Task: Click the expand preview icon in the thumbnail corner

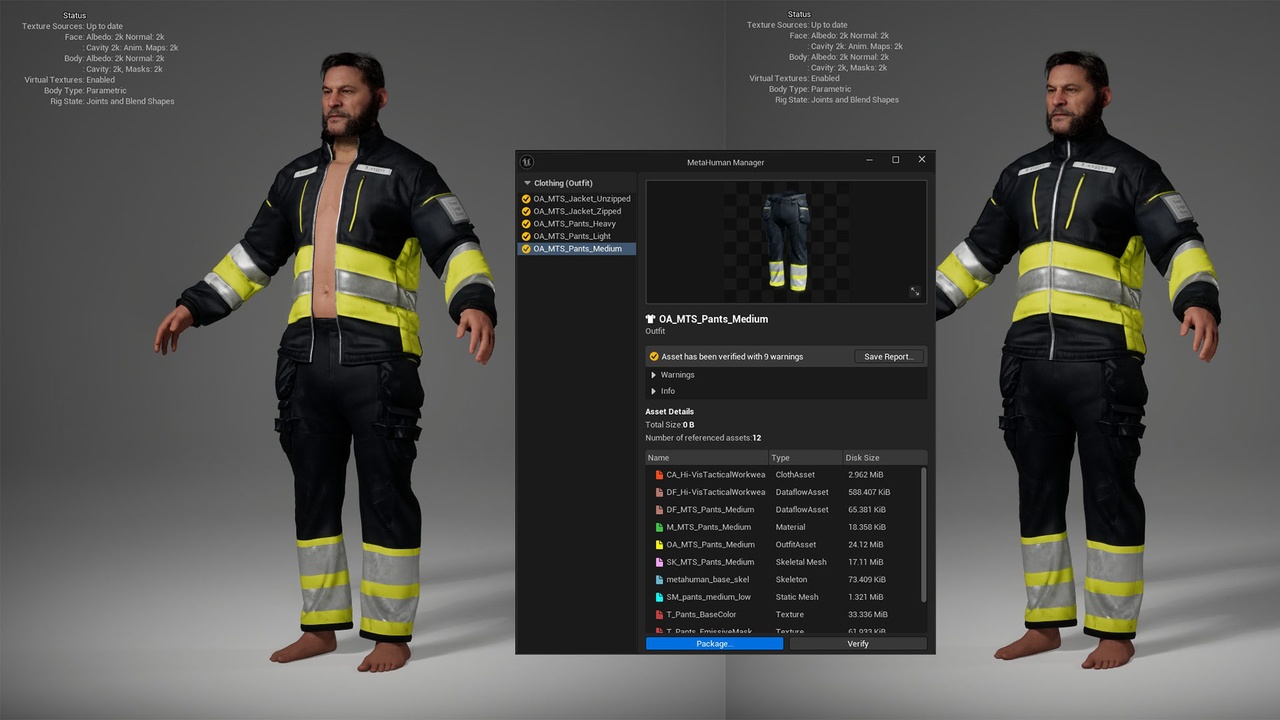Action: click(x=914, y=292)
